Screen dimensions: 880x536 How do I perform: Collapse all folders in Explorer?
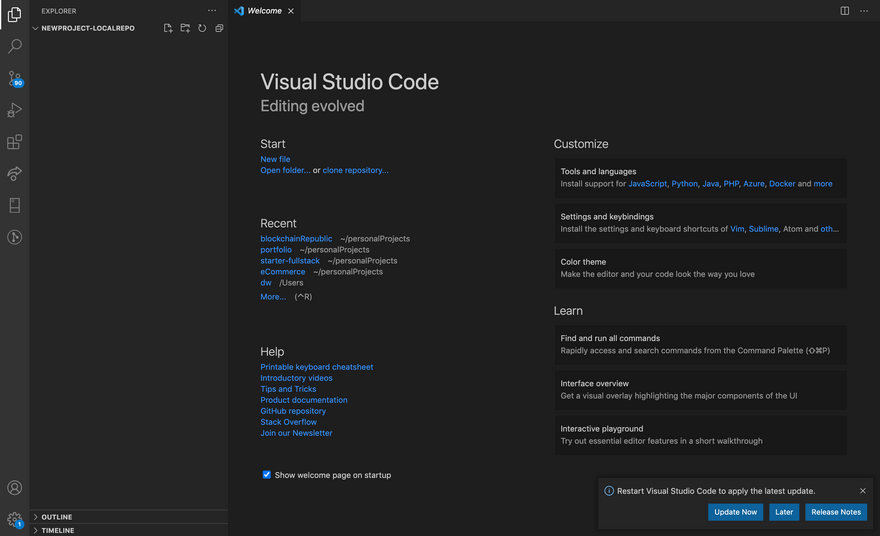219,28
